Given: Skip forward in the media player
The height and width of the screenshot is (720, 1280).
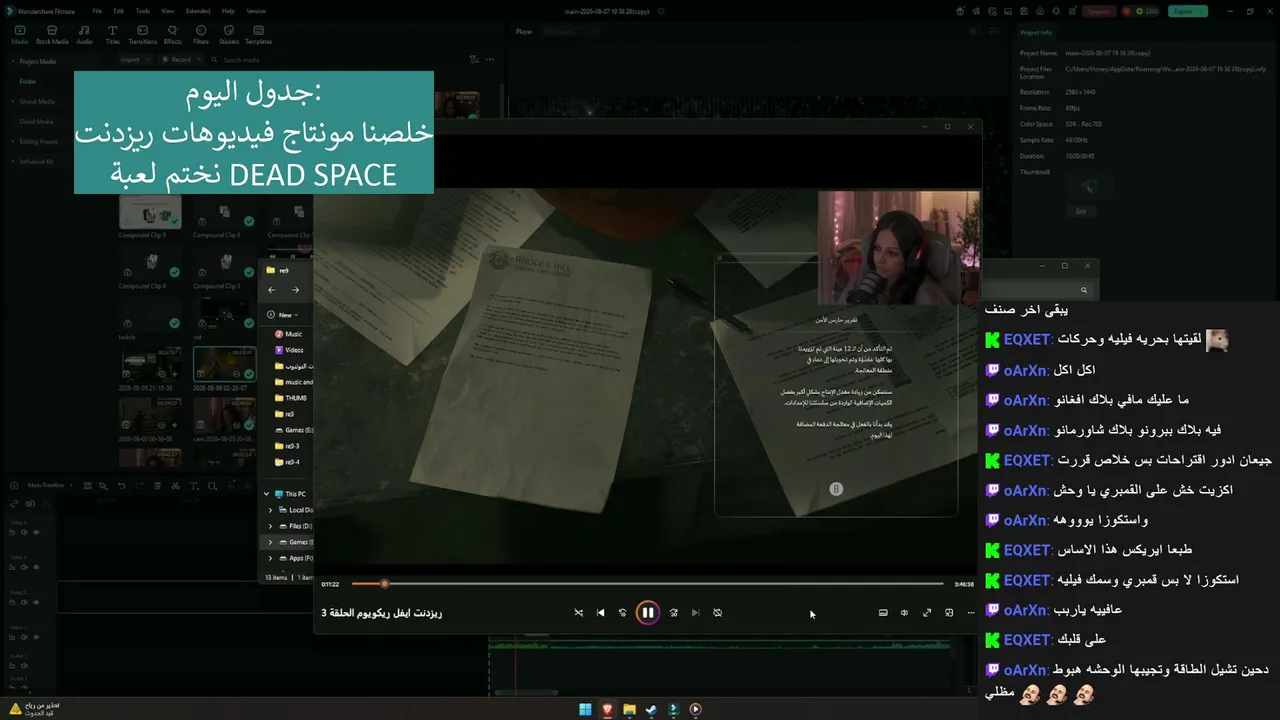Looking at the screenshot, I should click(673, 613).
